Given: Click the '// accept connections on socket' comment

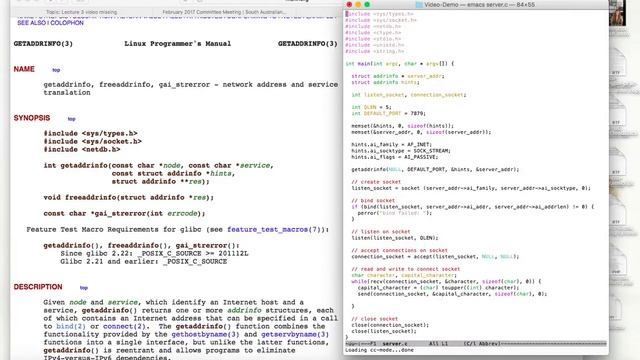Looking at the screenshot, I should [400, 250].
